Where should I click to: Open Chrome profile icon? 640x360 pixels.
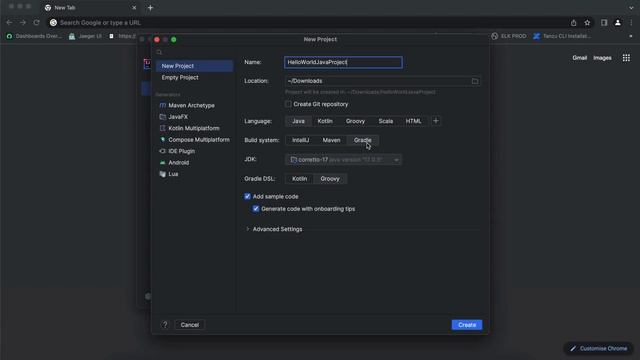point(618,23)
